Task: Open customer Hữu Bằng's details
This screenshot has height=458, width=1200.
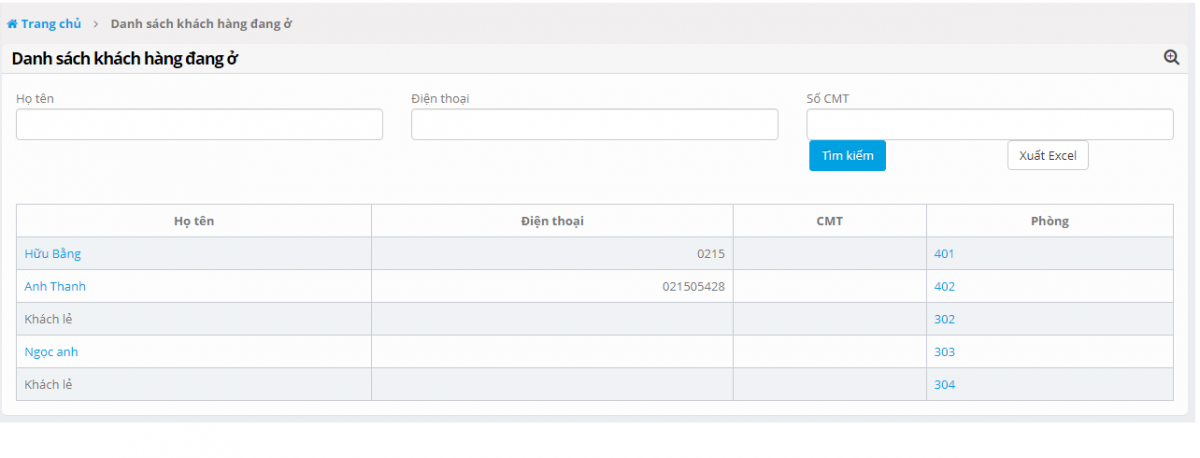Action: tap(52, 254)
